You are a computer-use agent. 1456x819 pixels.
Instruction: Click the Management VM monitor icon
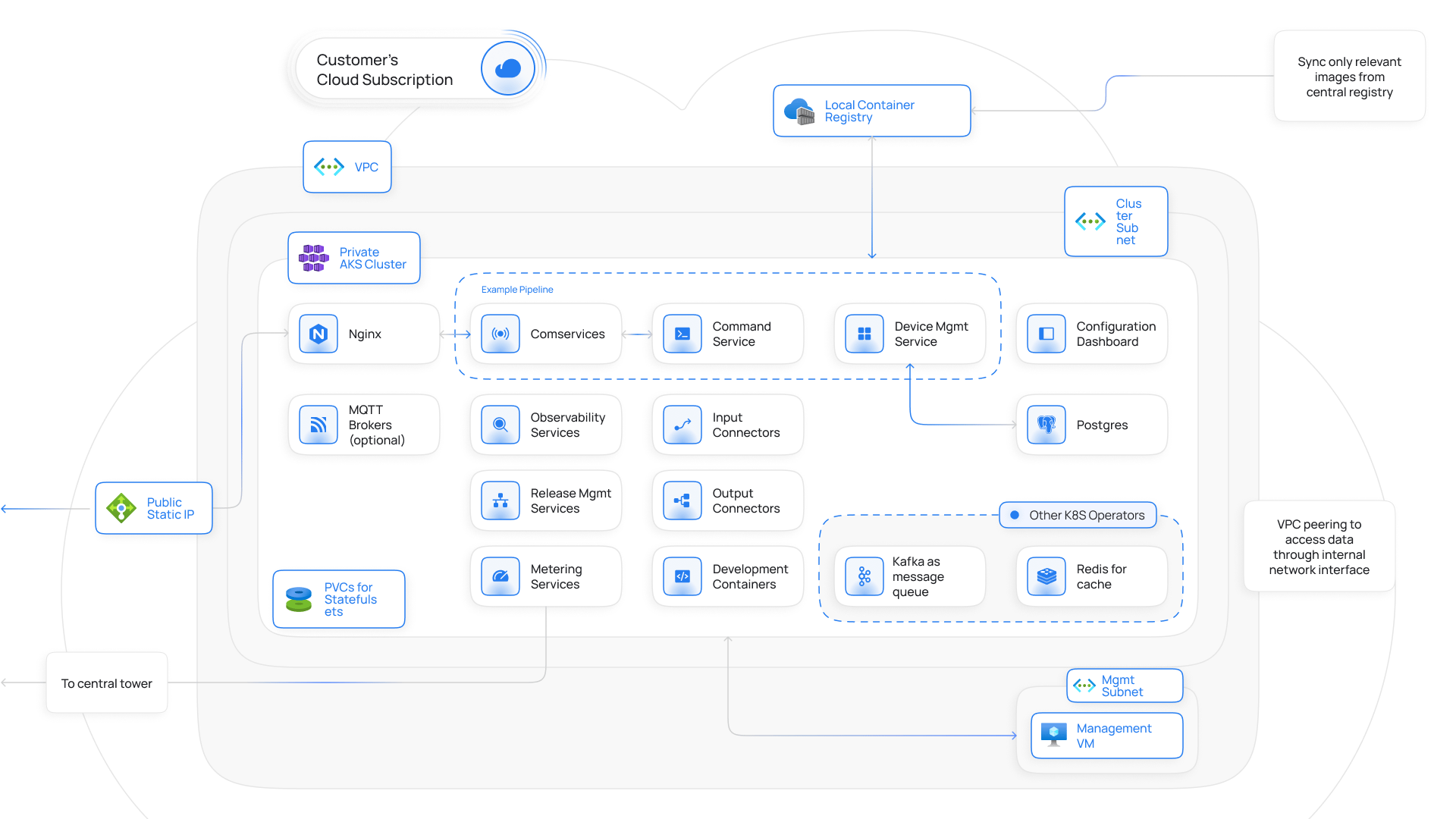click(1054, 734)
